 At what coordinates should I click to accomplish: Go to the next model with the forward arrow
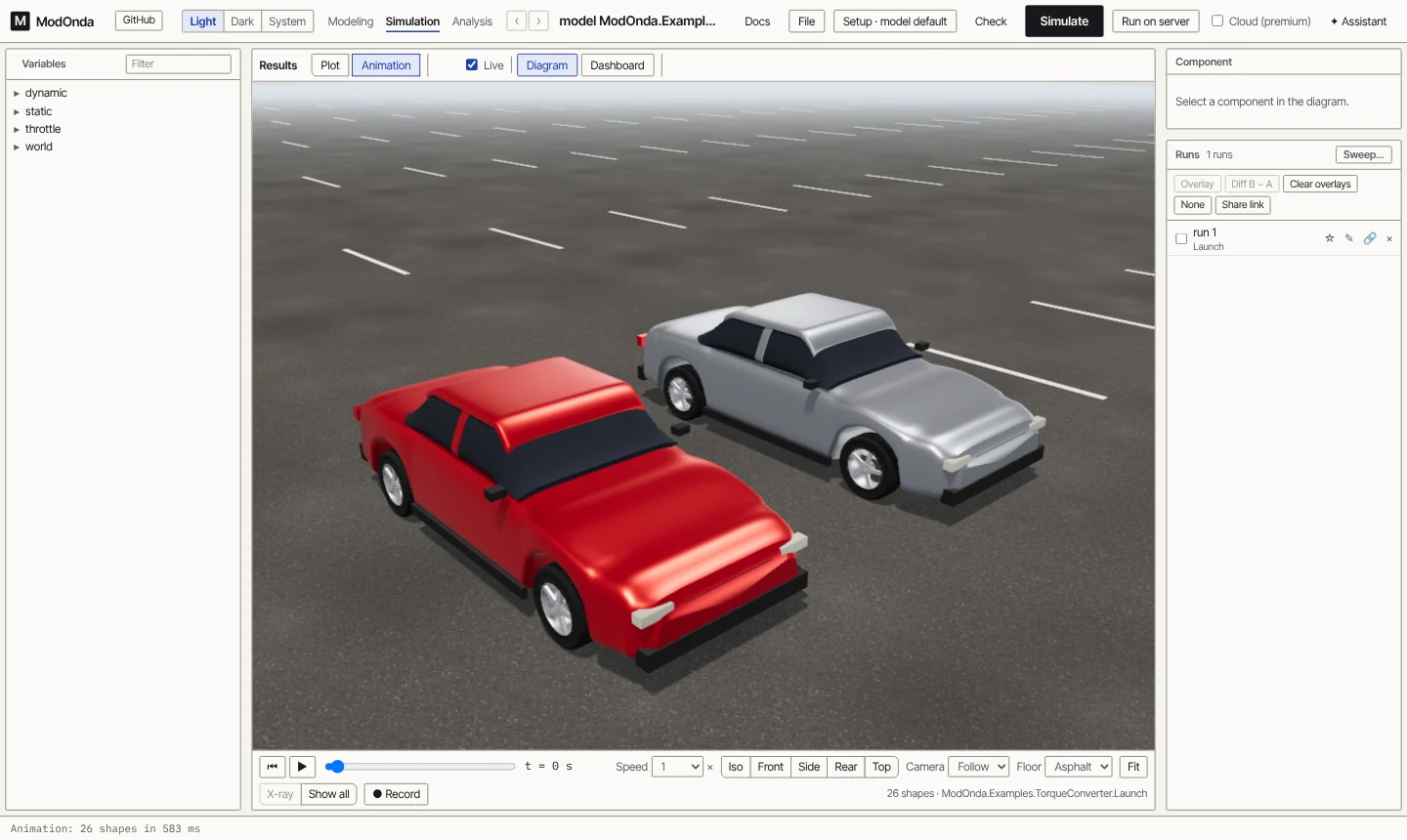coord(538,21)
